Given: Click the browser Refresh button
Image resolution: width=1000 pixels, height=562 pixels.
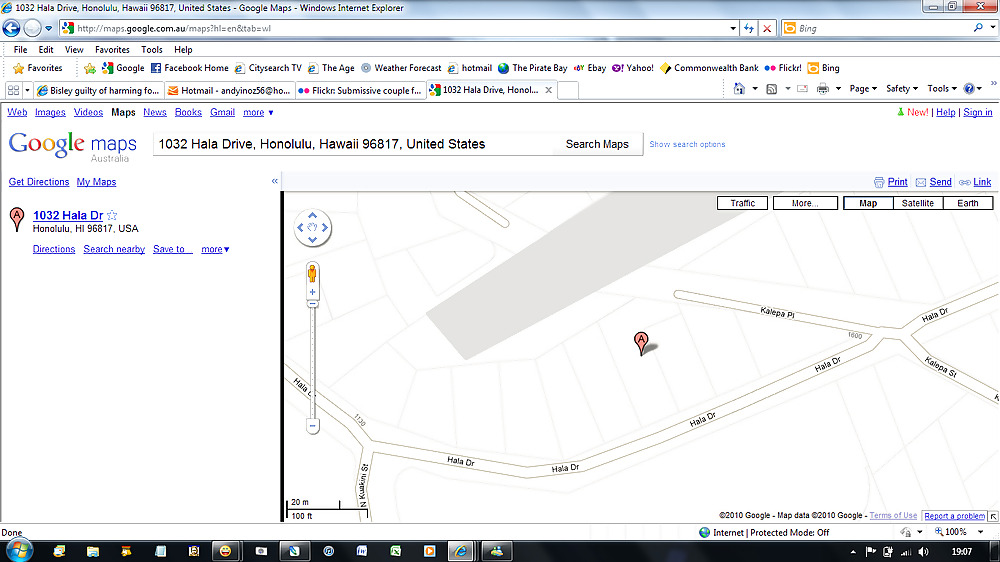Looking at the screenshot, I should tap(749, 29).
